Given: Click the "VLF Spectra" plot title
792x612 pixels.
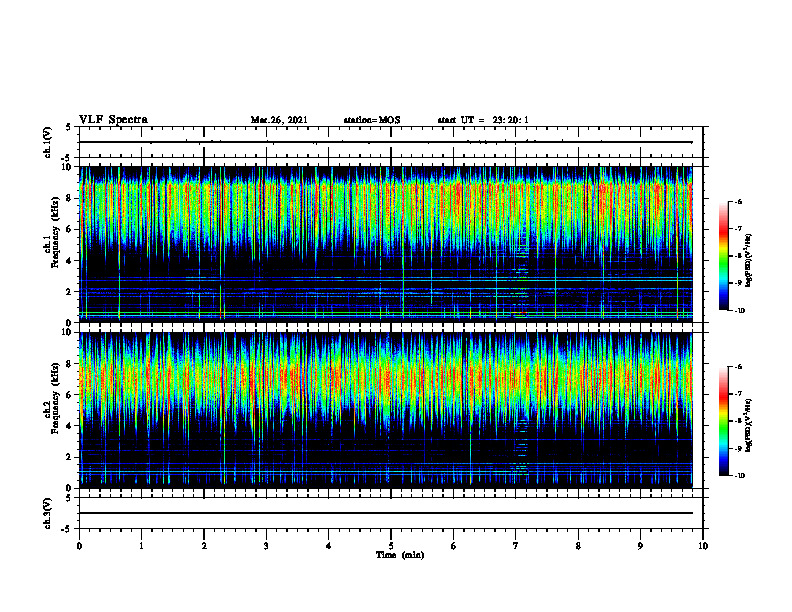Looking at the screenshot, I should pos(113,120).
